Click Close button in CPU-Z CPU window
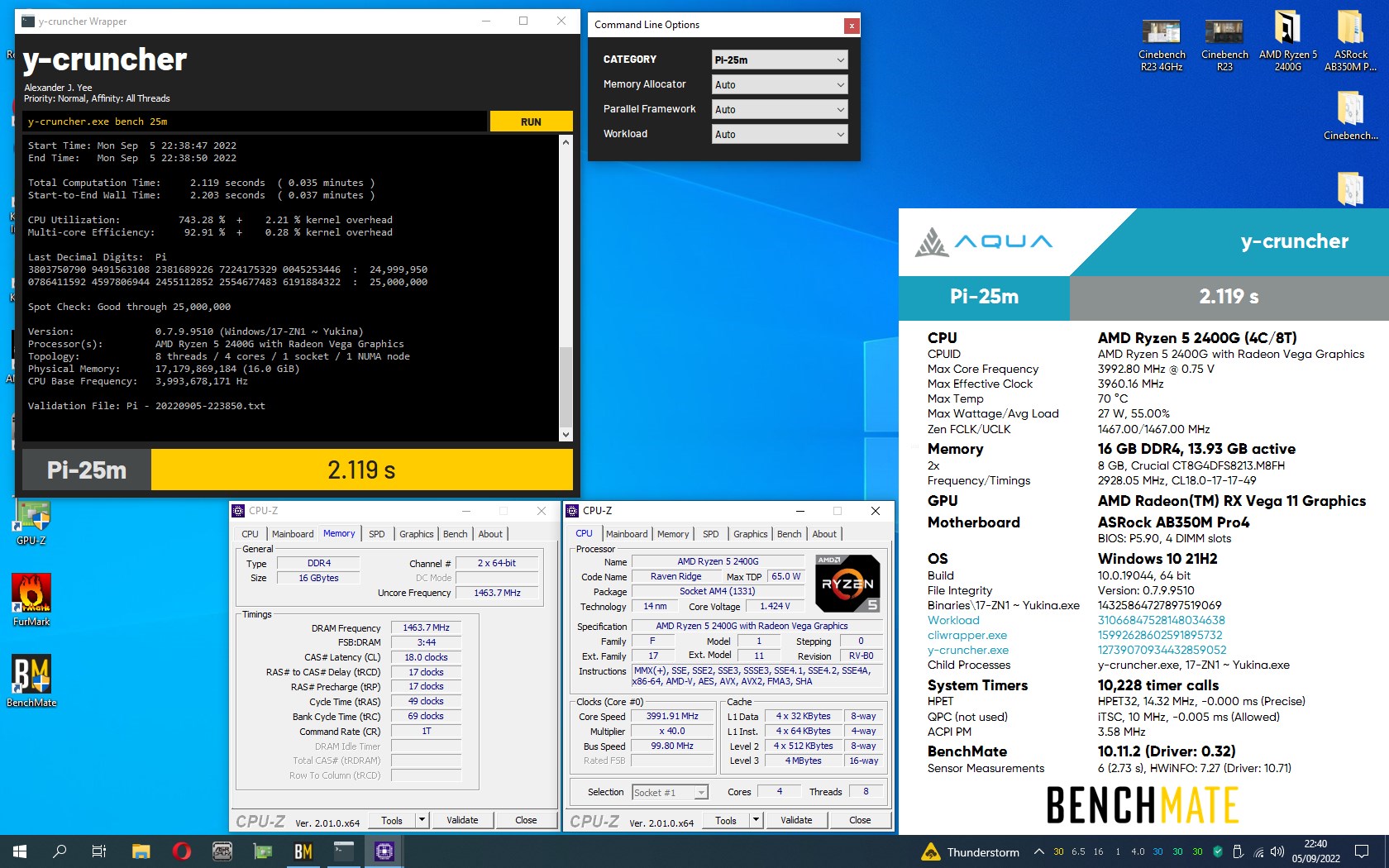Image resolution: width=1389 pixels, height=868 pixels. (x=860, y=820)
